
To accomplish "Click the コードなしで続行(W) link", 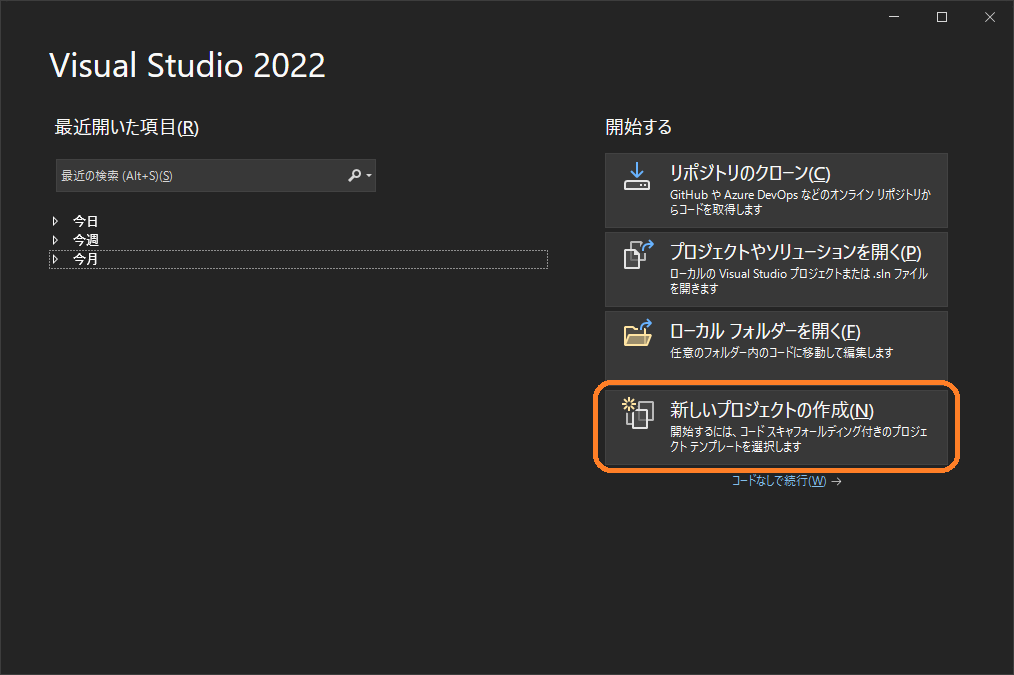I will click(x=779, y=480).
